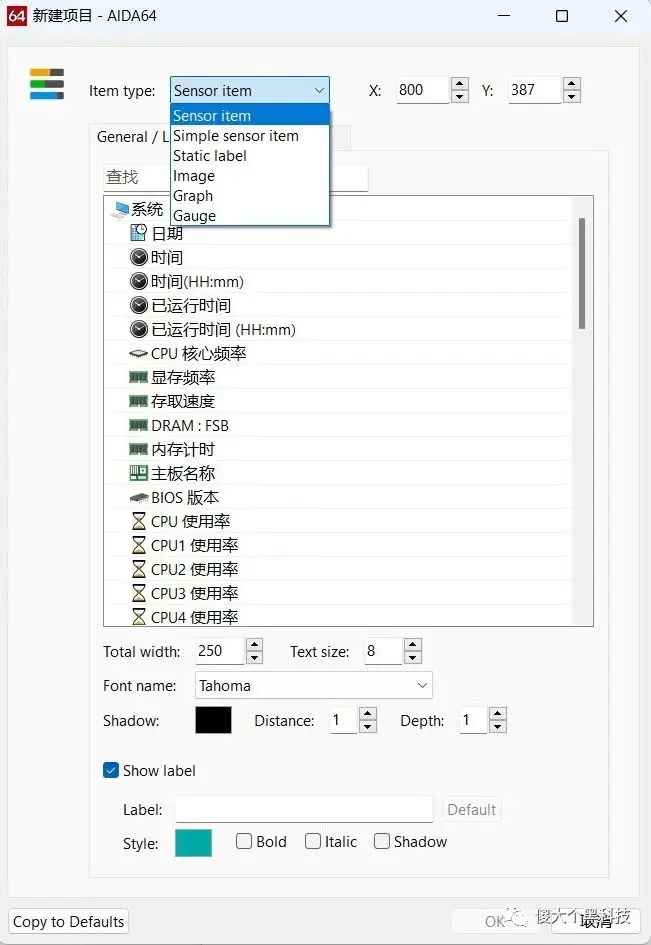
Task: Choose Gauge item type
Action: point(250,215)
